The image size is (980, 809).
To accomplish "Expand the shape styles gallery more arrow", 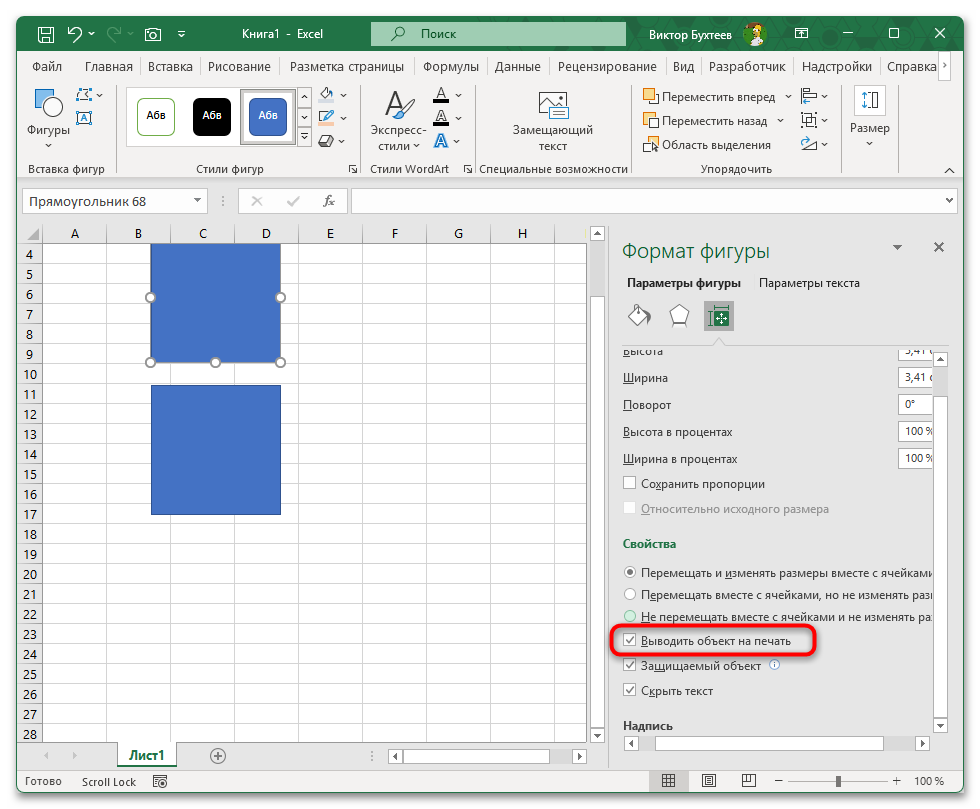I will coord(304,136).
